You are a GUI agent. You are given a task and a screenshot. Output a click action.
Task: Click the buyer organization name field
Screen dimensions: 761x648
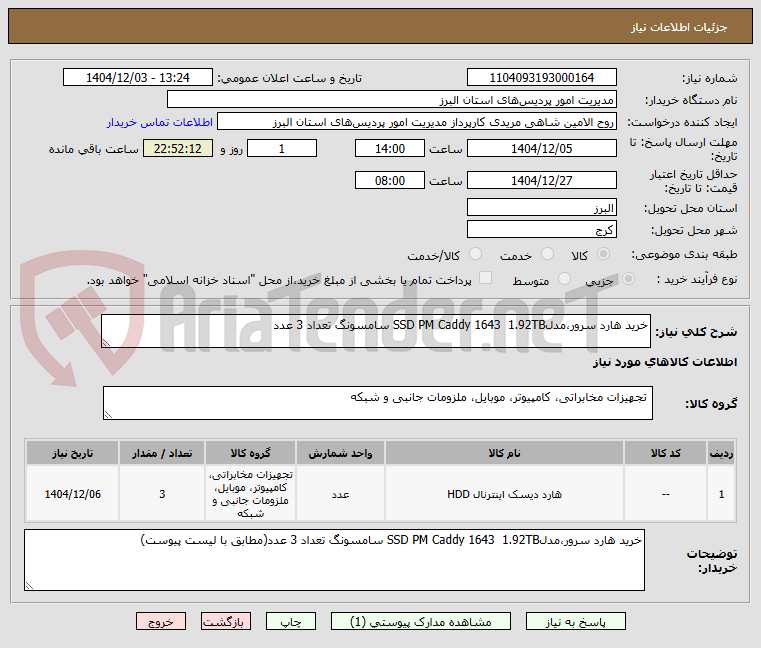click(392, 100)
